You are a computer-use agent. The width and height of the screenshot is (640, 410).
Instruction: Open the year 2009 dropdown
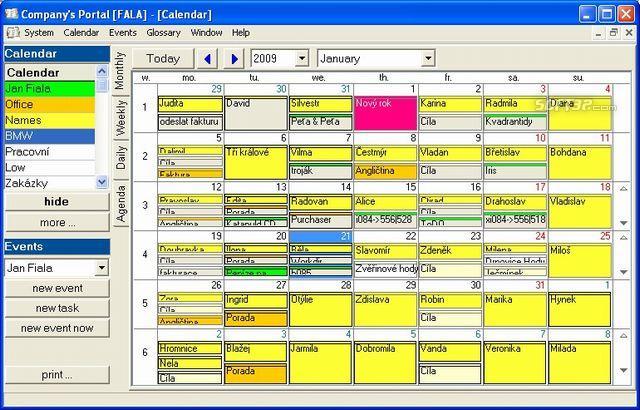pyautogui.click(x=302, y=59)
